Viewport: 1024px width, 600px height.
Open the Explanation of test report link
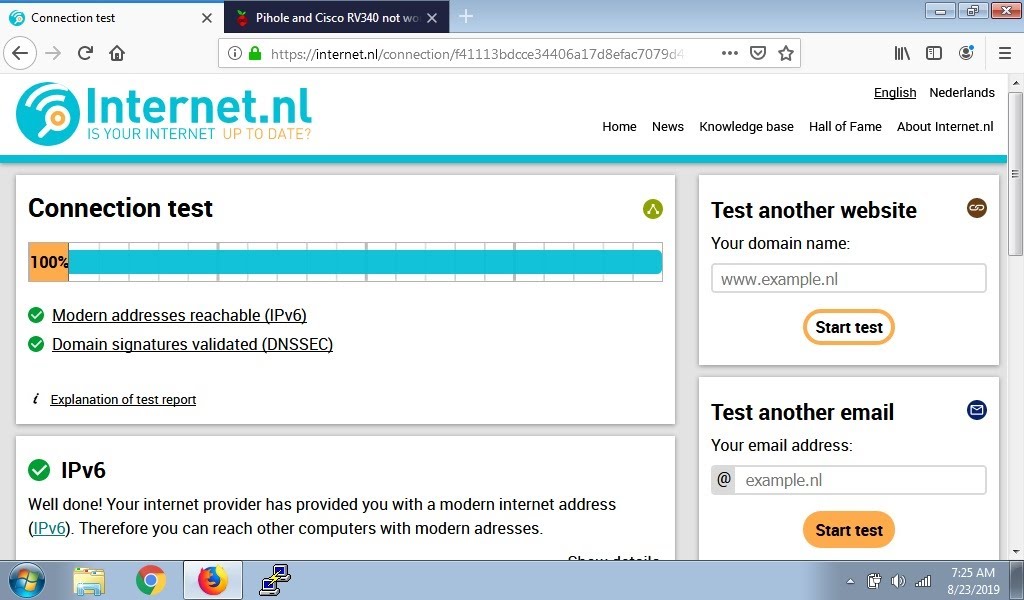[x=123, y=399]
